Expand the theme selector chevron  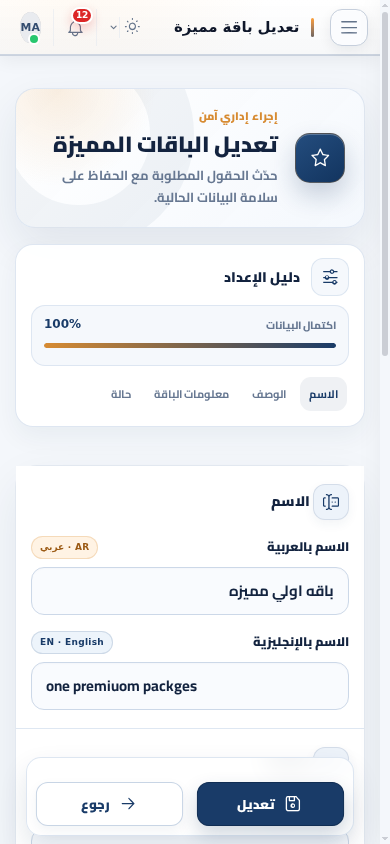(x=114, y=27)
